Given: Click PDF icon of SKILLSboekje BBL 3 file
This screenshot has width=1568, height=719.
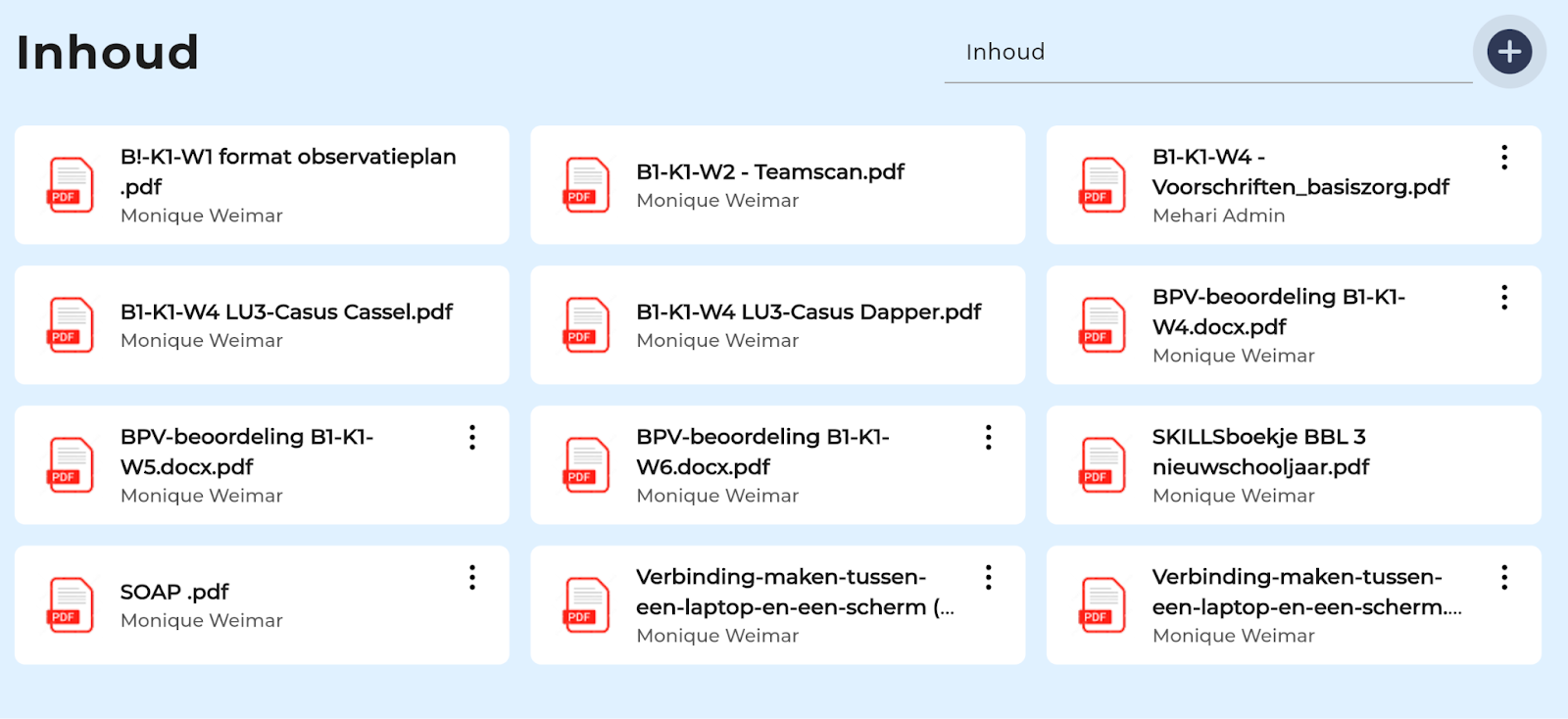Looking at the screenshot, I should [x=1102, y=465].
